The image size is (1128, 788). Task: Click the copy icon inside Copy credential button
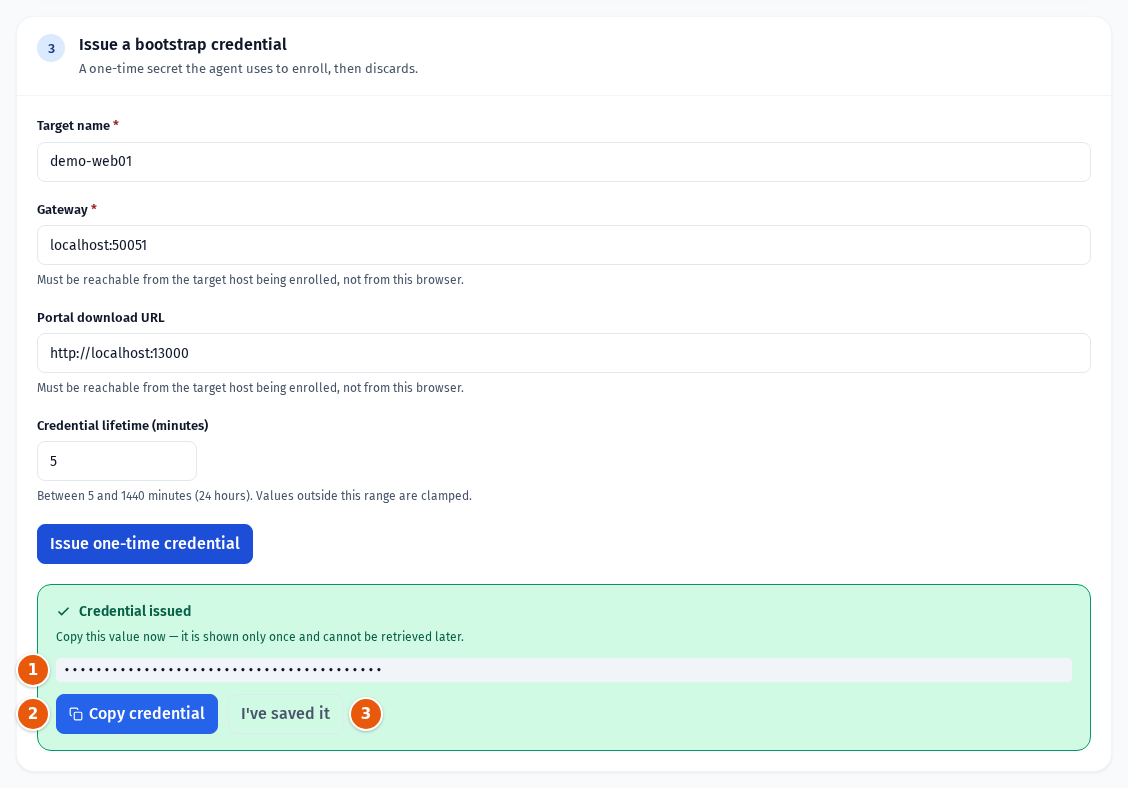(x=76, y=714)
